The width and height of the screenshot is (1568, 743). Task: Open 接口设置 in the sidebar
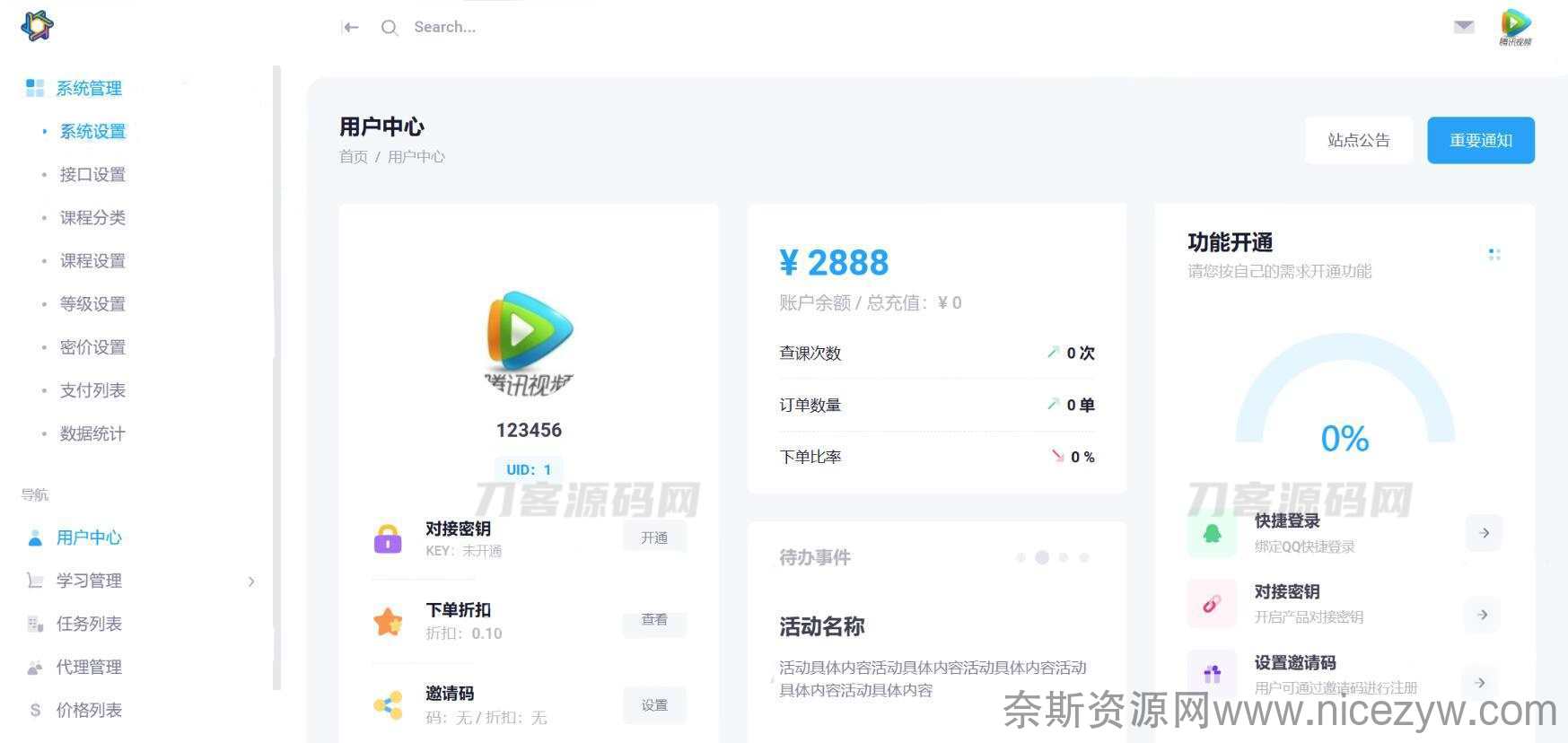click(92, 174)
